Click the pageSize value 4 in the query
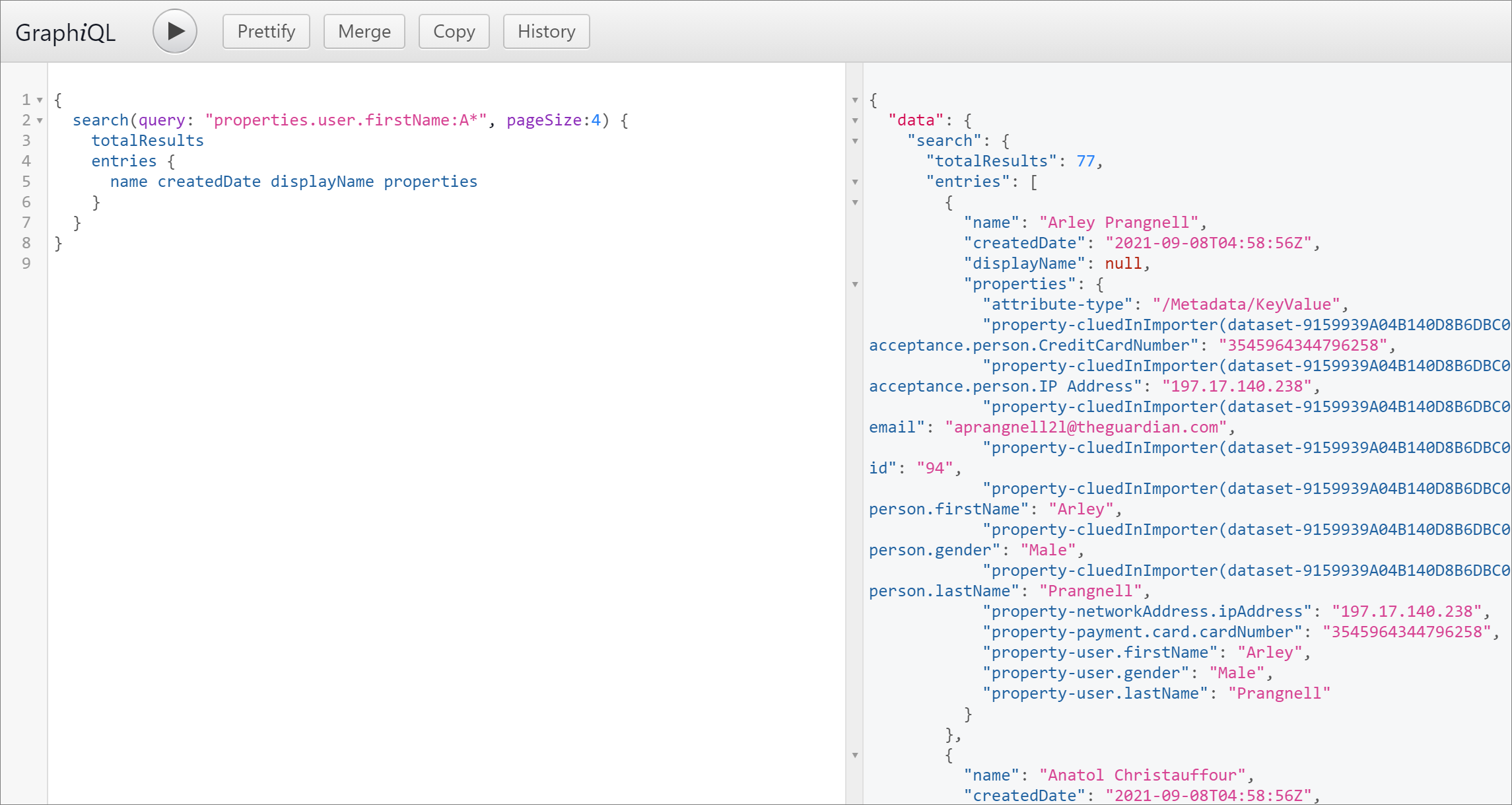1512x805 pixels. [596, 120]
